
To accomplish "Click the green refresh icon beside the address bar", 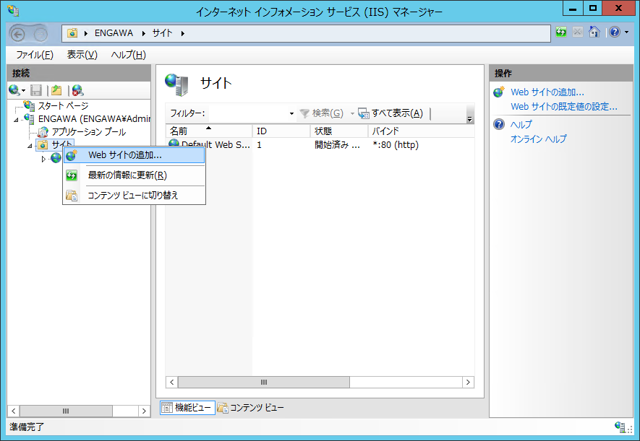I will click(561, 32).
